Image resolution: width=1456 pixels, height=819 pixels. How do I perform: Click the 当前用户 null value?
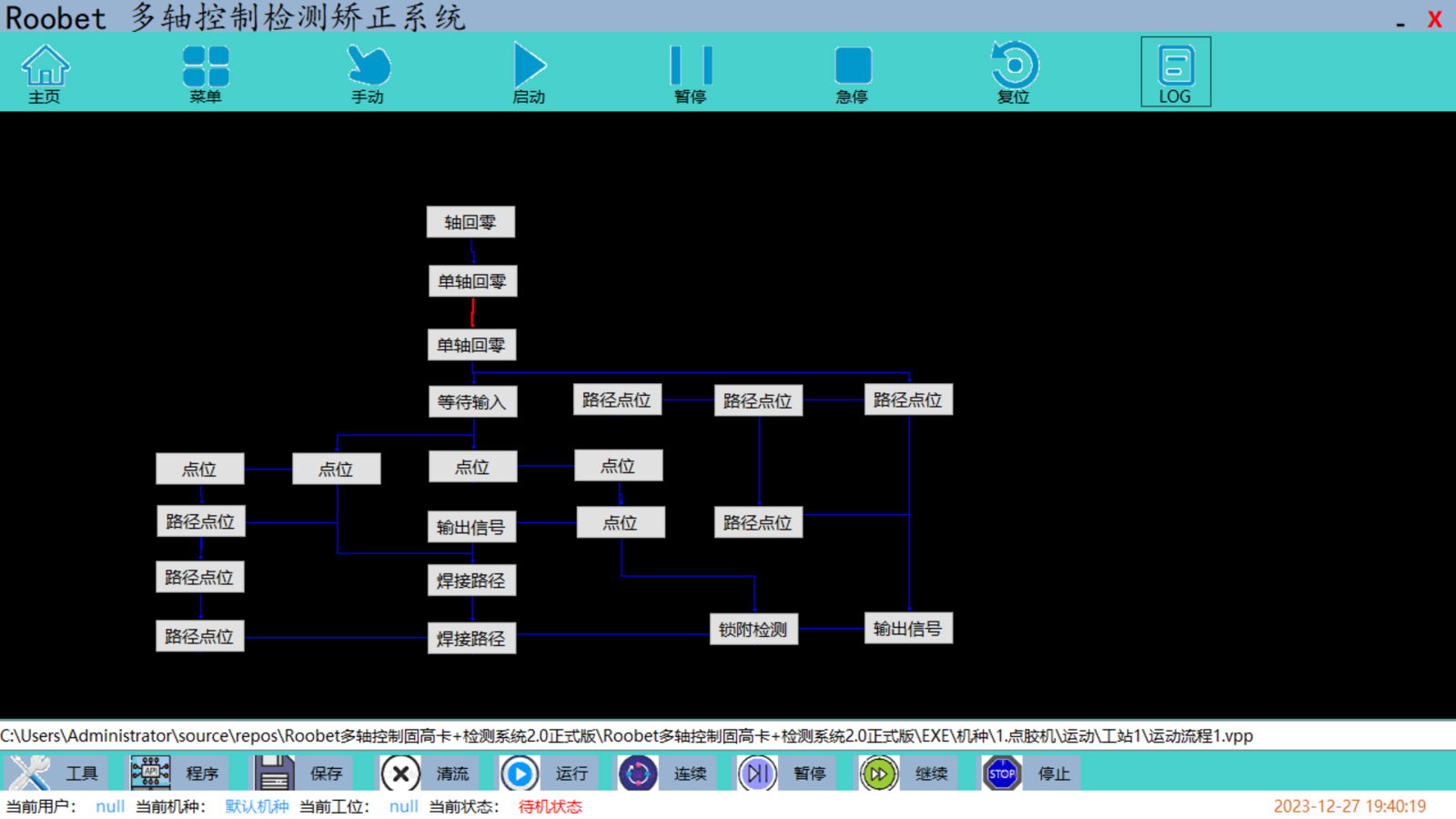coord(110,806)
